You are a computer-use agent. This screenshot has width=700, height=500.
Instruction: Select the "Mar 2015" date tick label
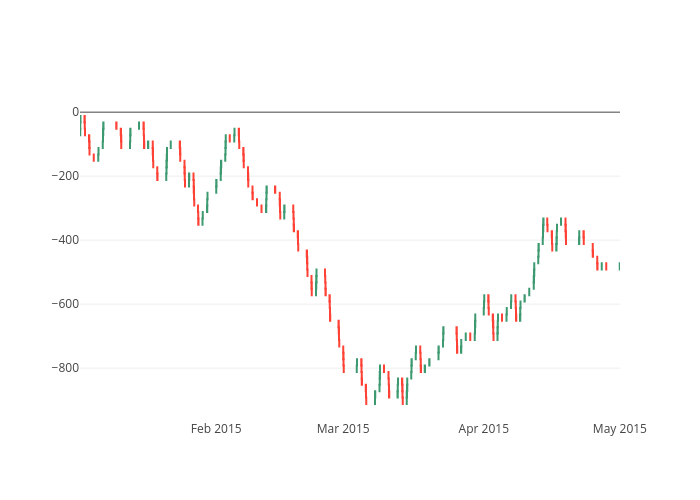(343, 429)
